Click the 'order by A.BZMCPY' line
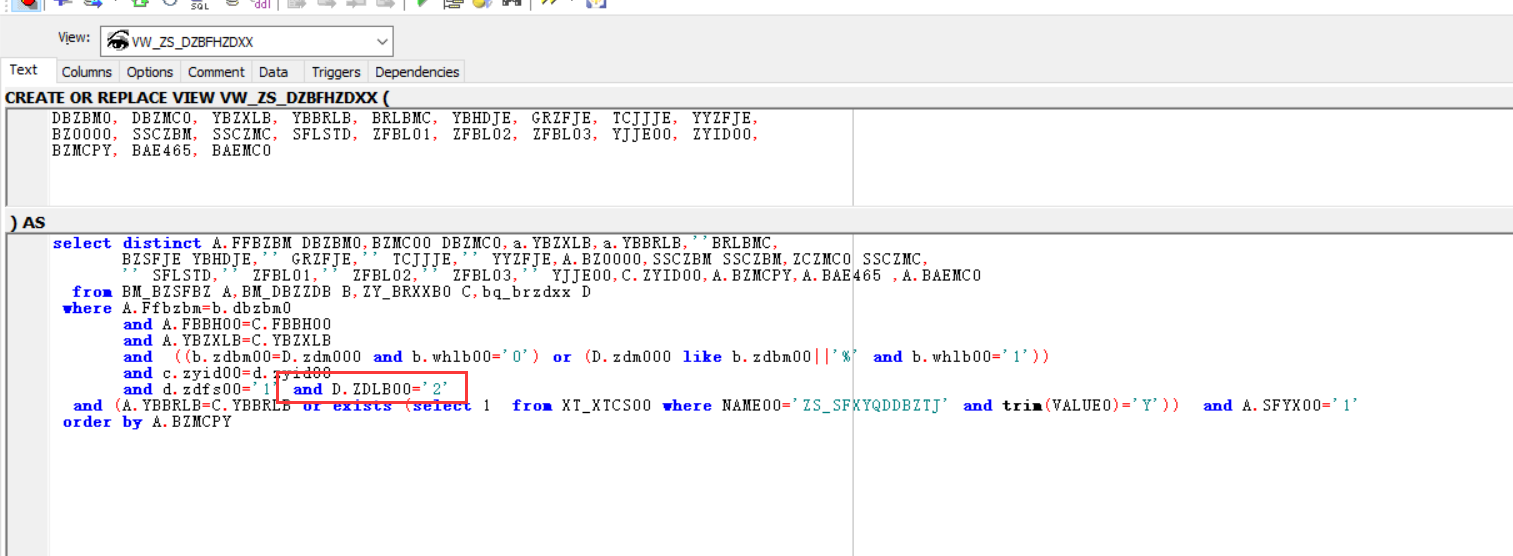 point(147,422)
